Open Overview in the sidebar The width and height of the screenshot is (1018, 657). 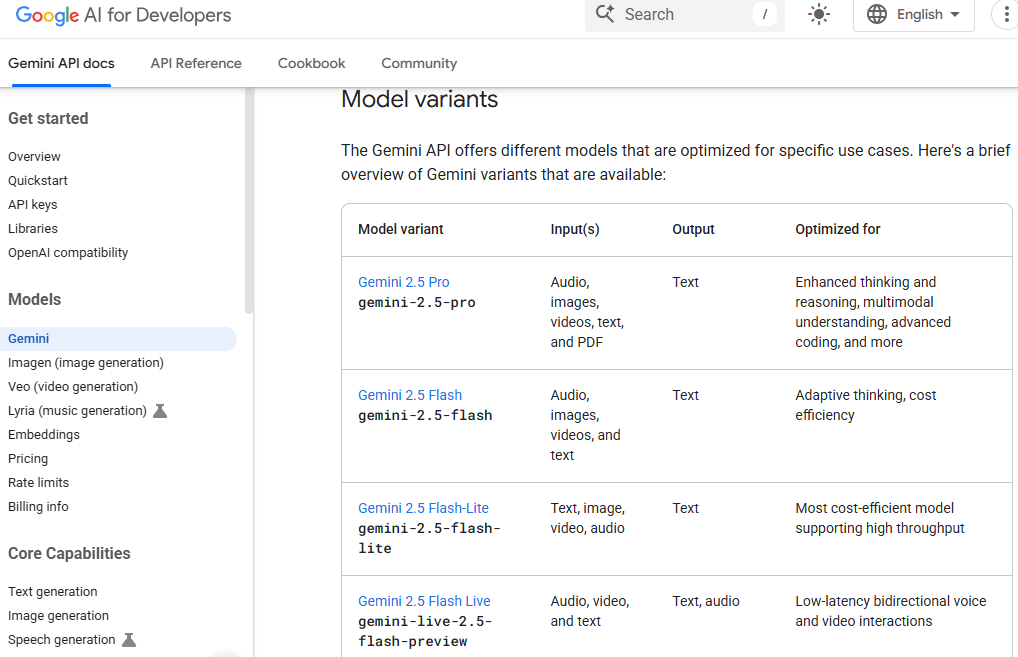[x=34, y=156]
